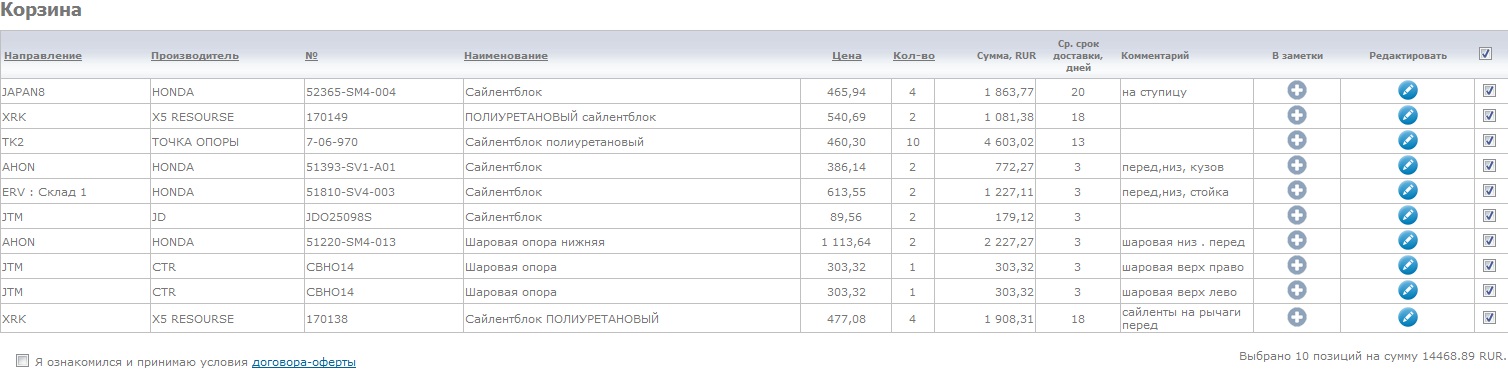Screen dimensions: 1508x375
Task: Add the ТОЧКА ОПОРЫ item to notes
Action: click(x=1297, y=141)
